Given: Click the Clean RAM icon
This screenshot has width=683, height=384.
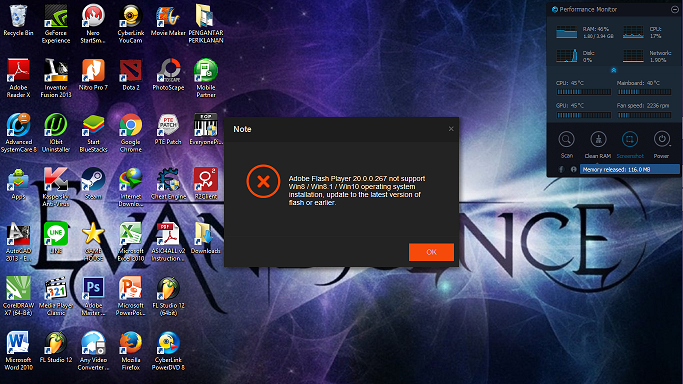Looking at the screenshot, I should coord(598,140).
